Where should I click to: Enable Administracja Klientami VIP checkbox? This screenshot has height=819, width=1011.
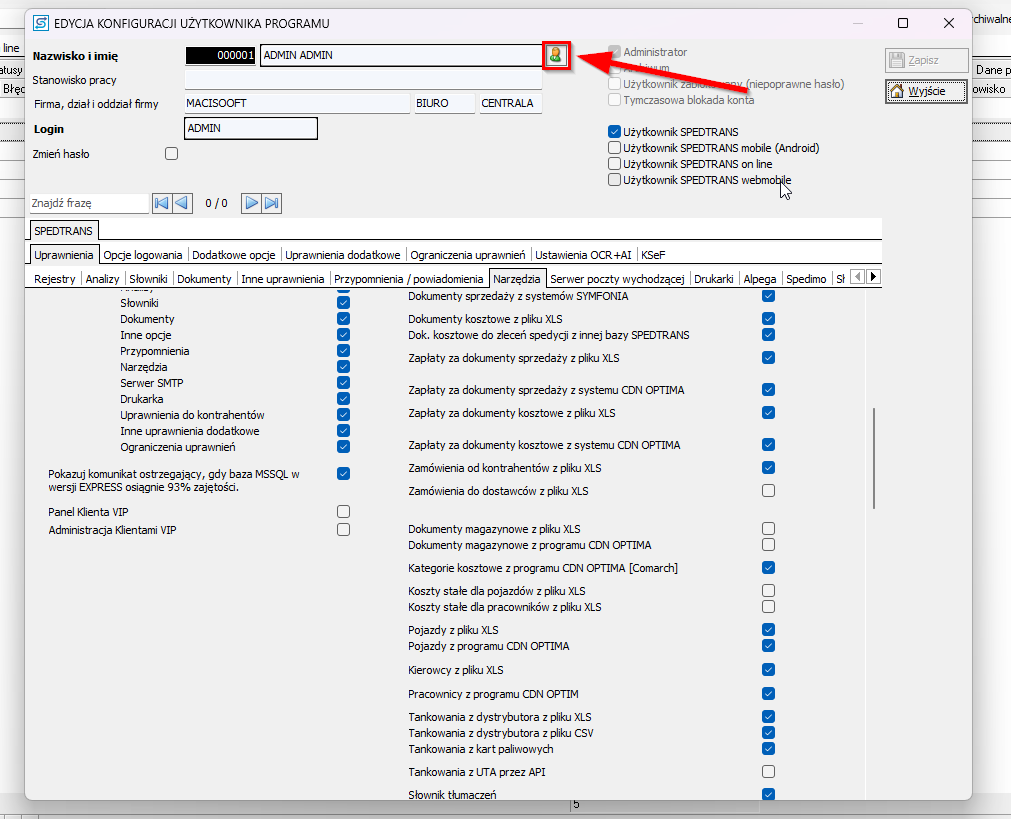[x=344, y=529]
